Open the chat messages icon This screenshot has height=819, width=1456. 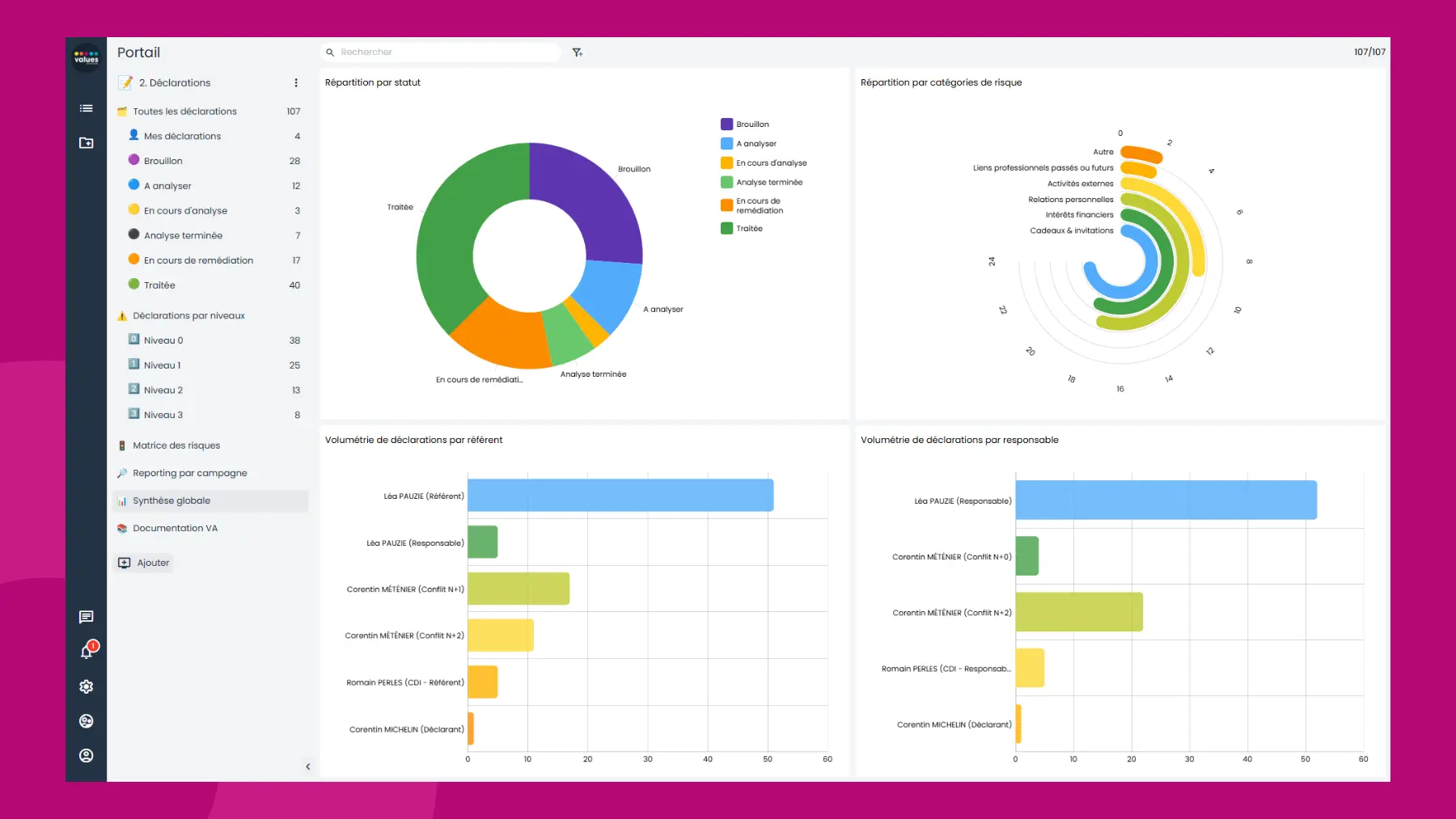point(86,617)
